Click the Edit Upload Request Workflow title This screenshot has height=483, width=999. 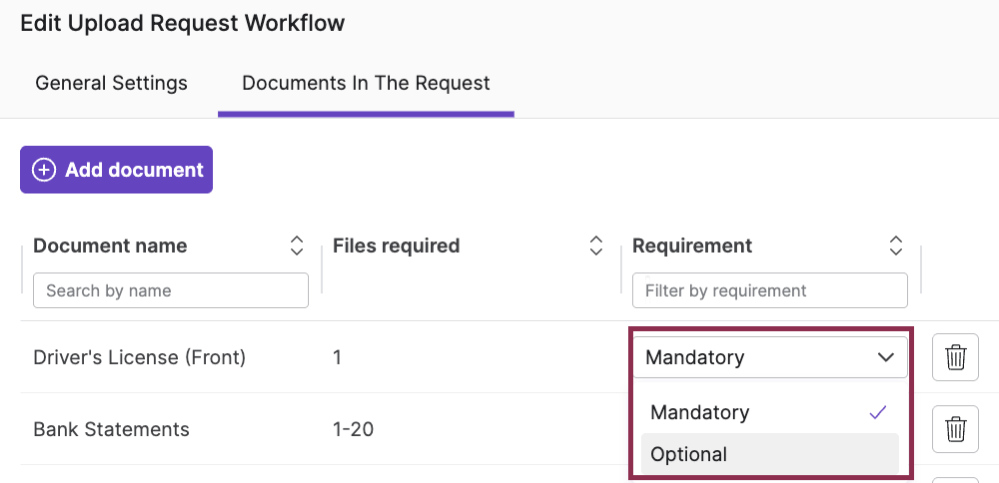(183, 24)
